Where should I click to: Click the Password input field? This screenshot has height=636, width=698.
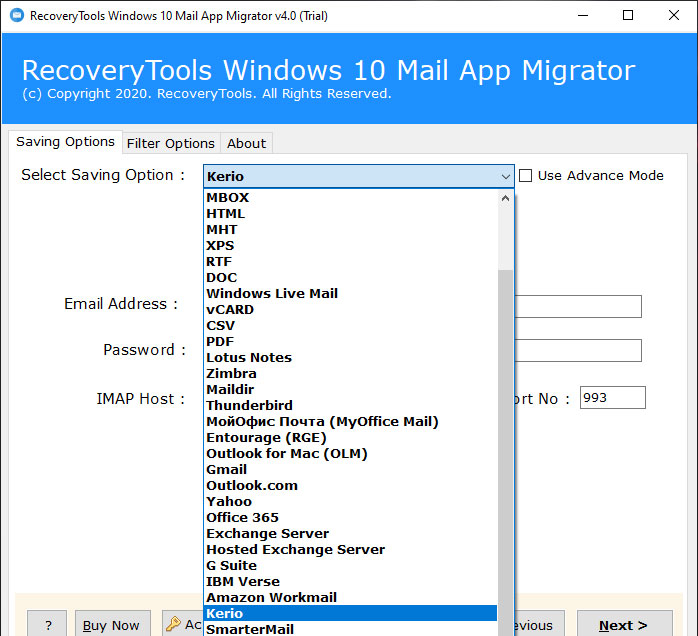click(578, 351)
